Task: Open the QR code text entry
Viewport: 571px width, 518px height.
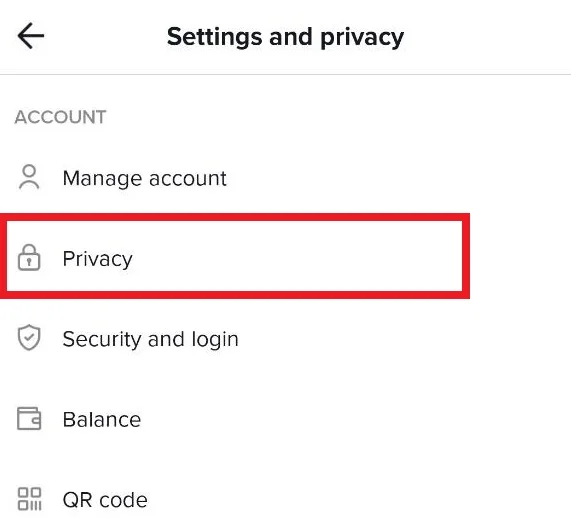Action: [x=105, y=500]
